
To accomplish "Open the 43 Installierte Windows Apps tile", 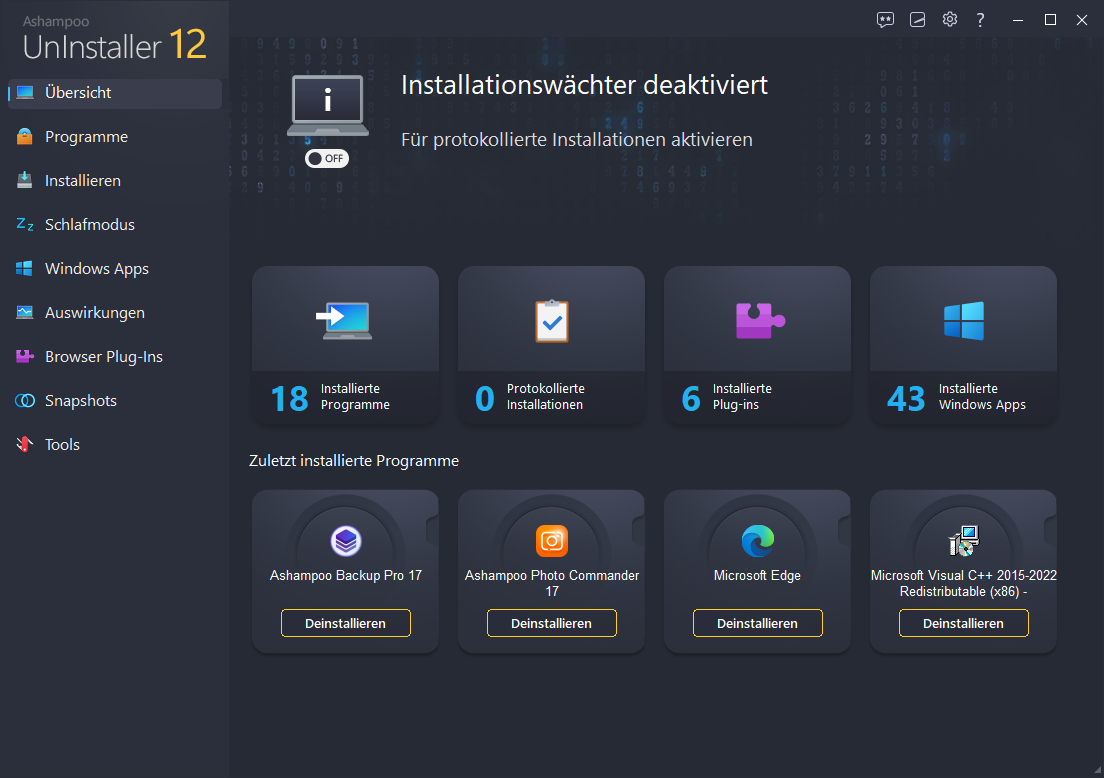I will [964, 346].
